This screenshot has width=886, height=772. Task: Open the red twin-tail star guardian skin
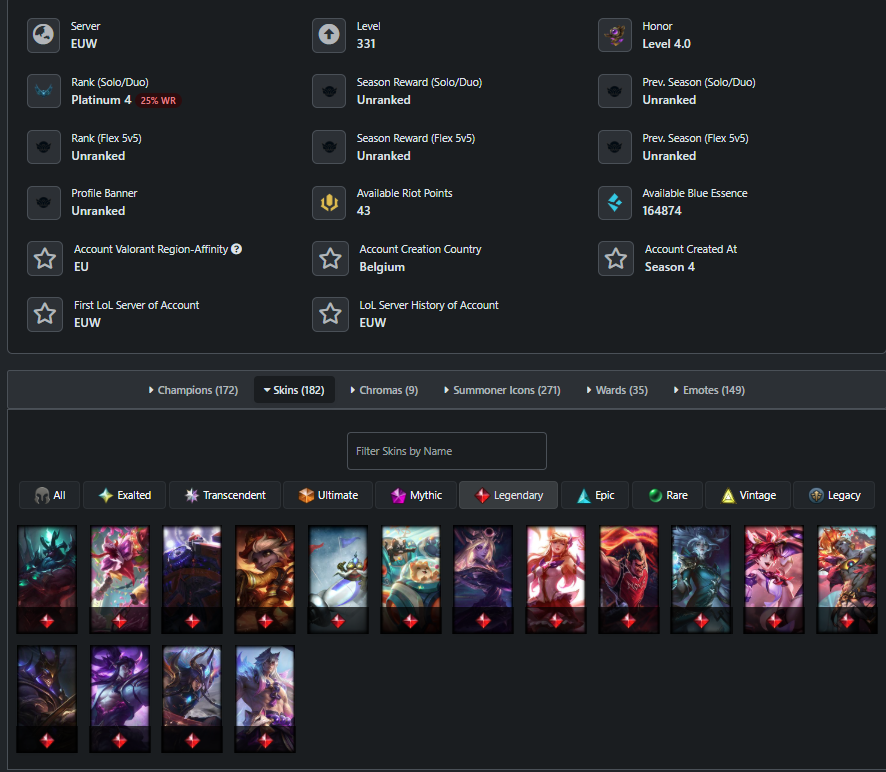point(774,579)
